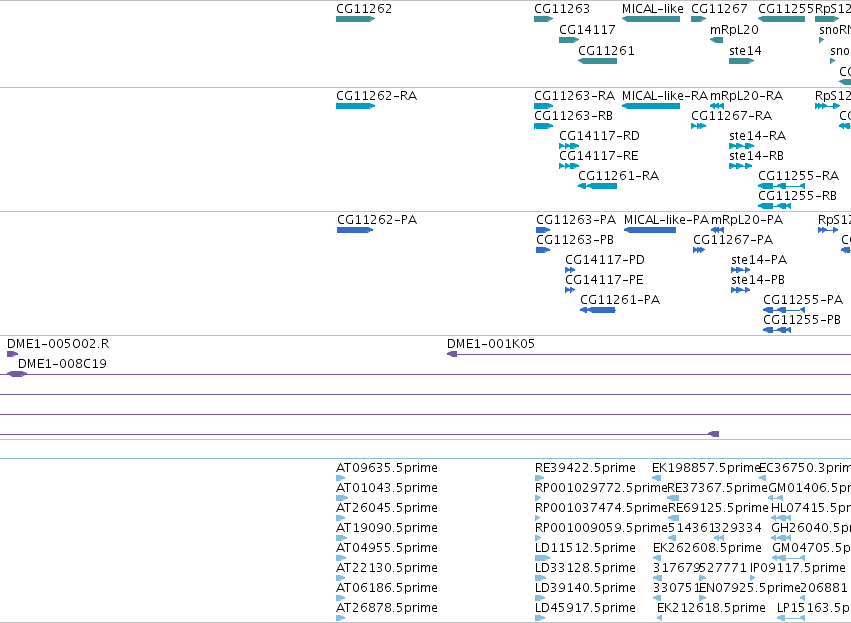The image size is (851, 623).
Task: Select the CG11262 gene label
Action: pyautogui.click(x=364, y=9)
